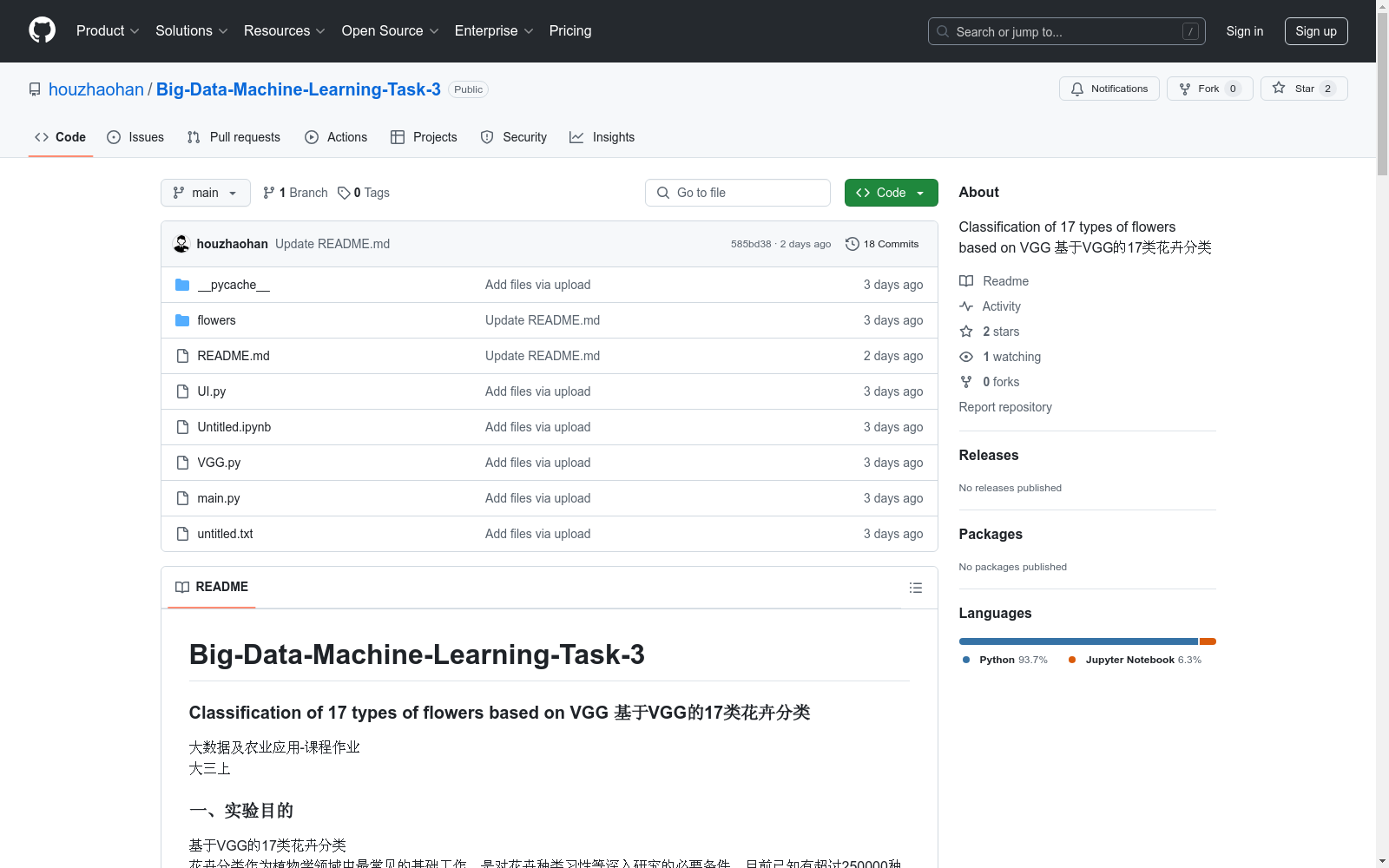Viewport: 1389px width, 868px height.
Task: Click the houzhaohan avatar in commit row
Action: (181, 244)
